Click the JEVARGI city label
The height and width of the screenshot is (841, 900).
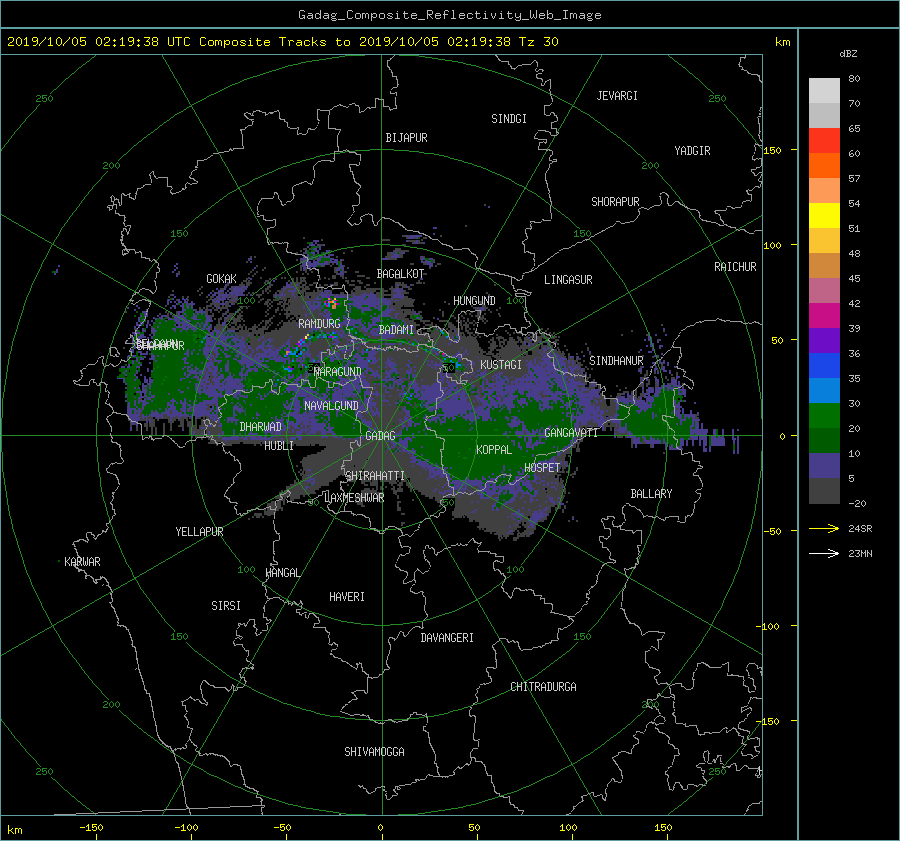point(617,96)
